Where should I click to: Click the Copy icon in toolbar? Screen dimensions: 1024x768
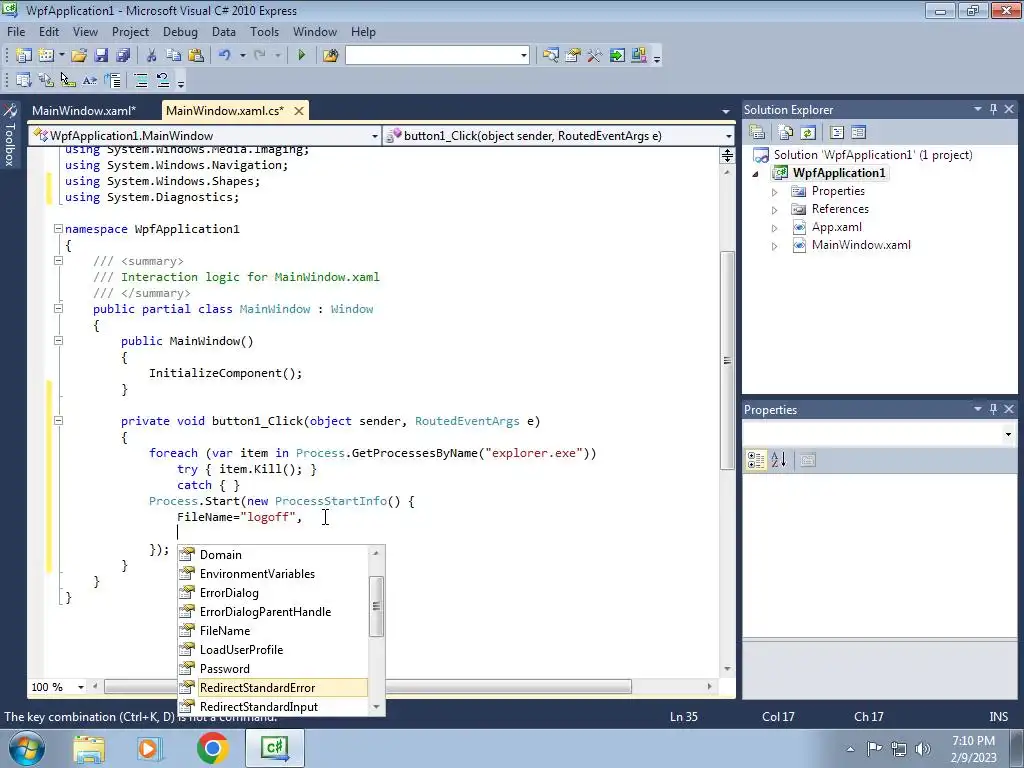(173, 56)
